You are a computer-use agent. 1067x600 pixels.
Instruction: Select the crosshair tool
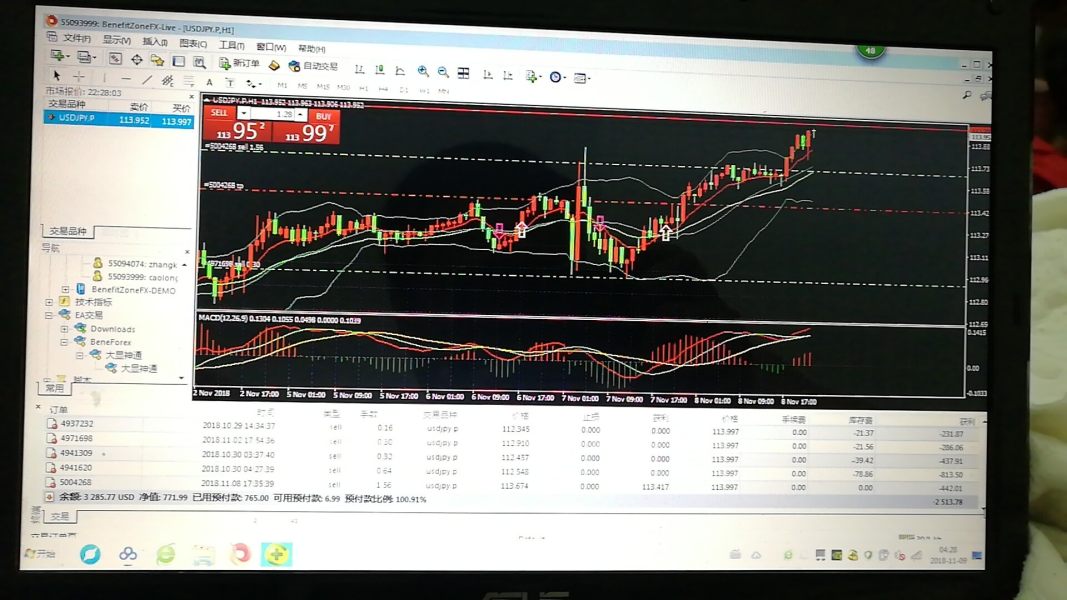click(78, 77)
